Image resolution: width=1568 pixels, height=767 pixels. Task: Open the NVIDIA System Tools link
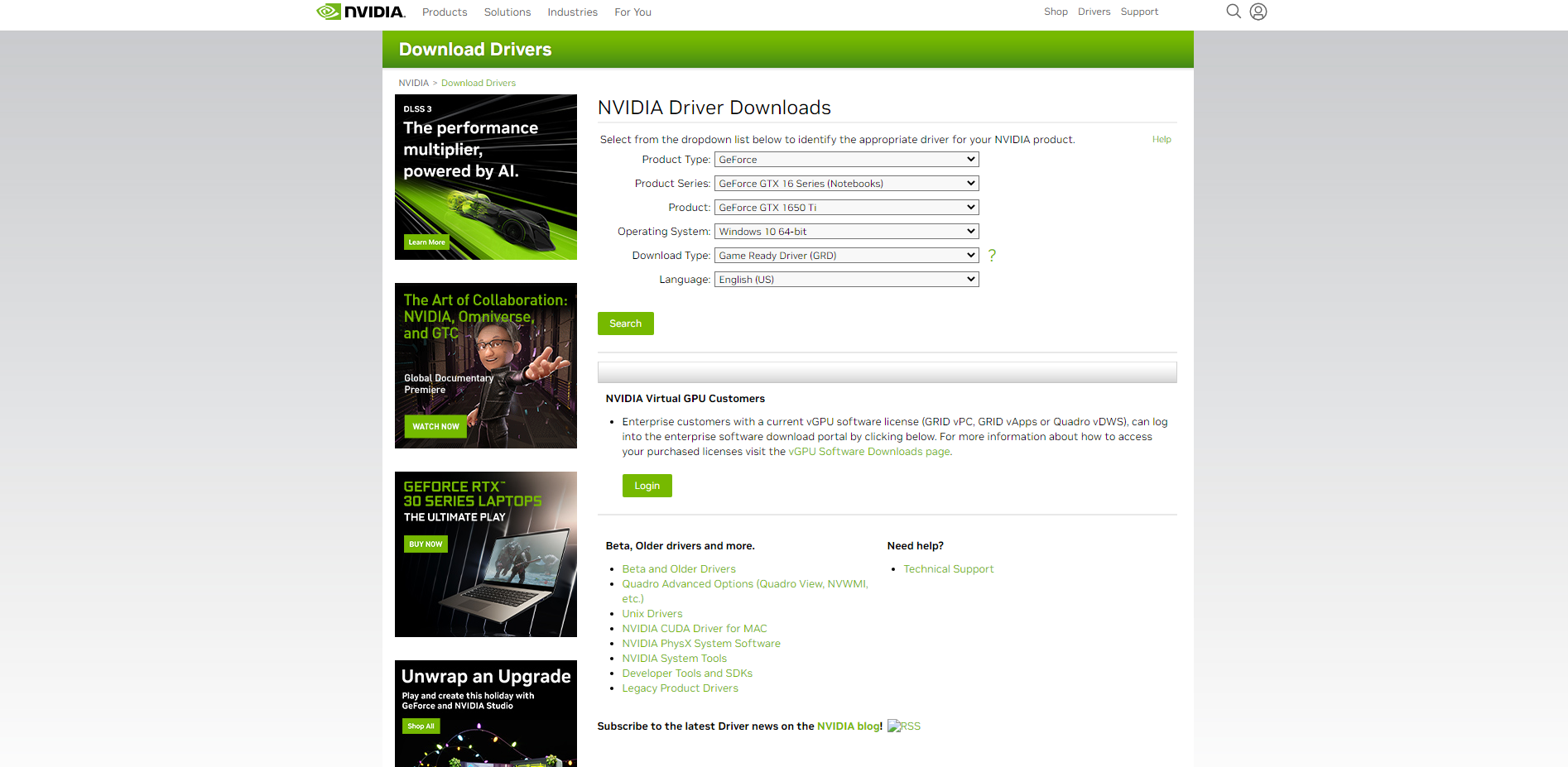click(x=675, y=659)
